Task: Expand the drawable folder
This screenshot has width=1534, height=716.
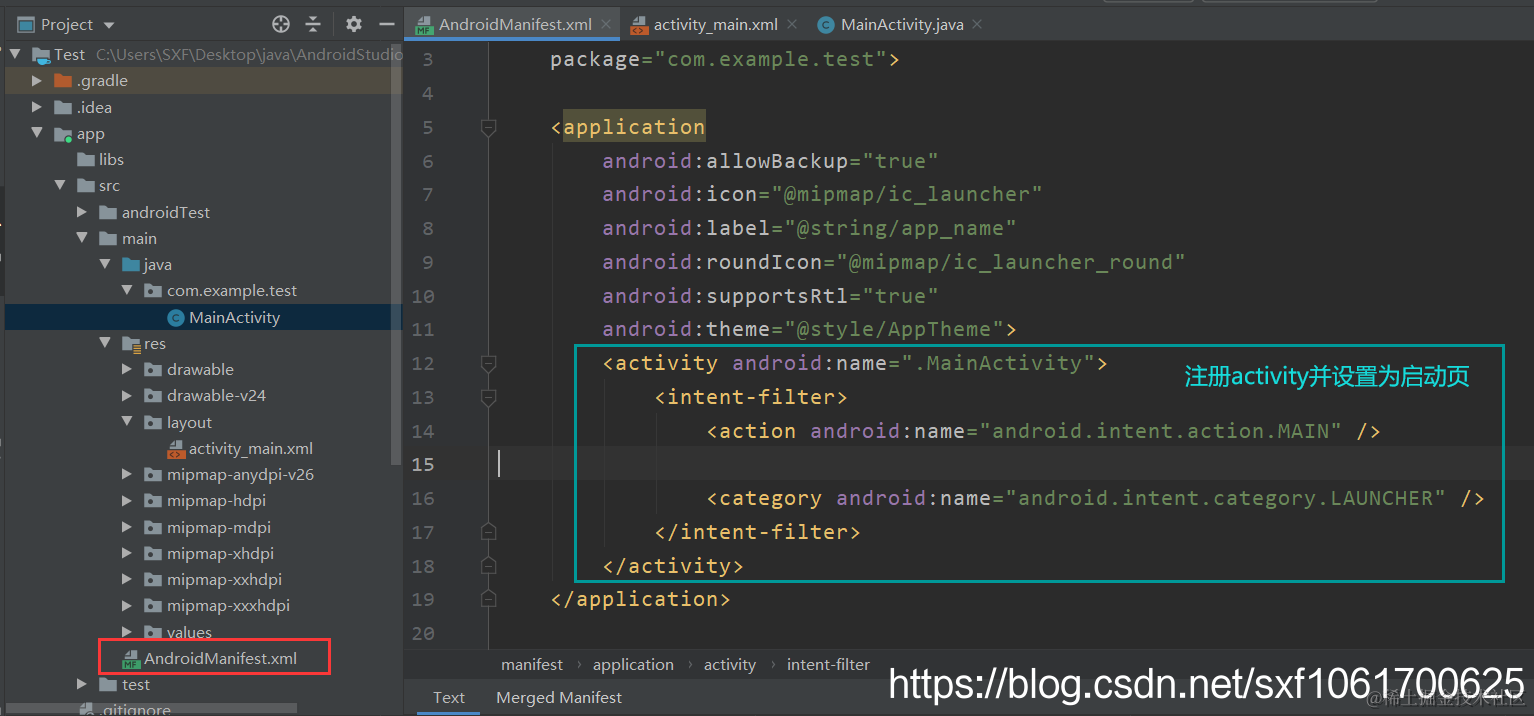Action: click(127, 369)
